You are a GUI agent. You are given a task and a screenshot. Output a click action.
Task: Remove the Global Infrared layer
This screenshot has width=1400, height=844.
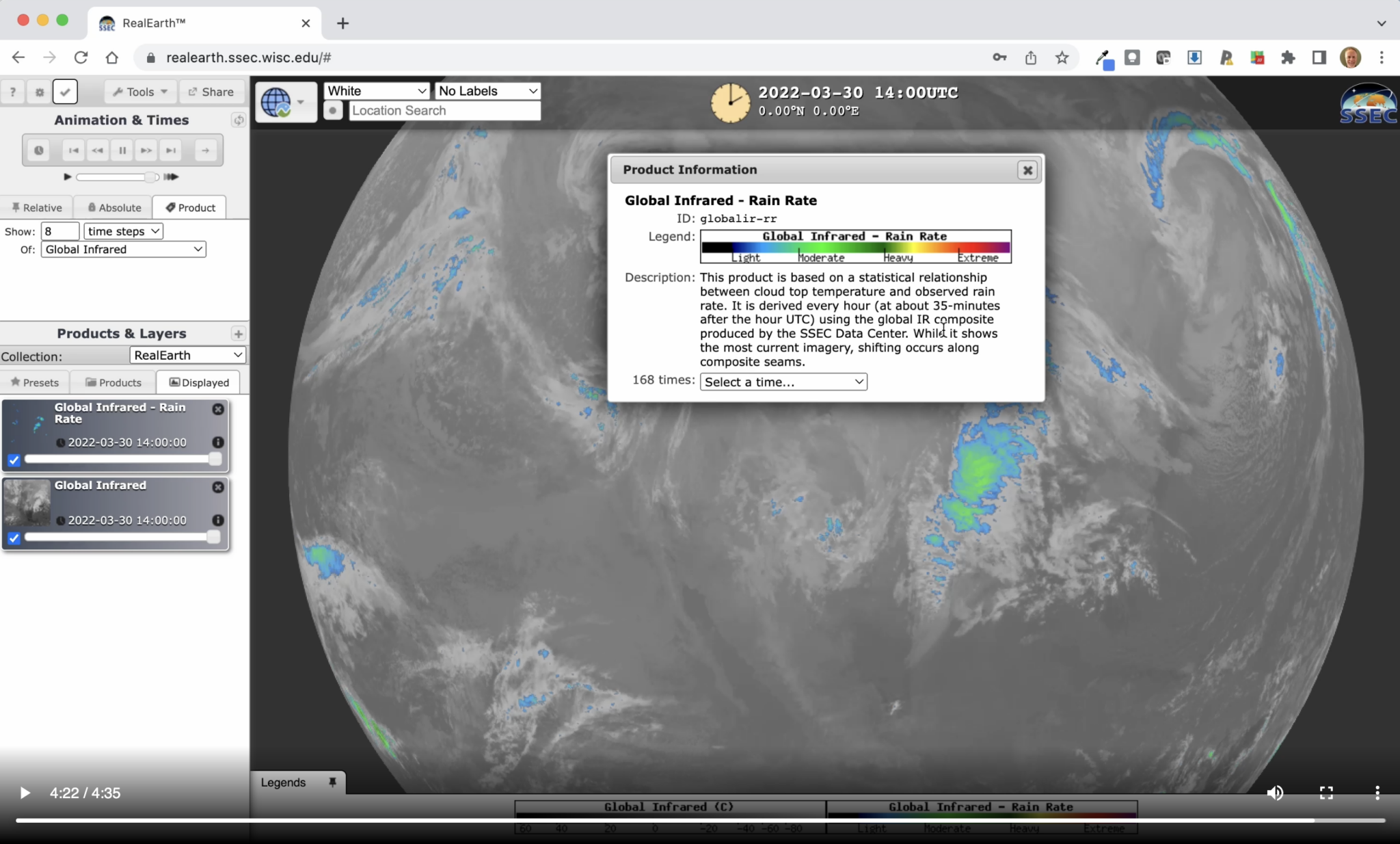pyautogui.click(x=218, y=487)
